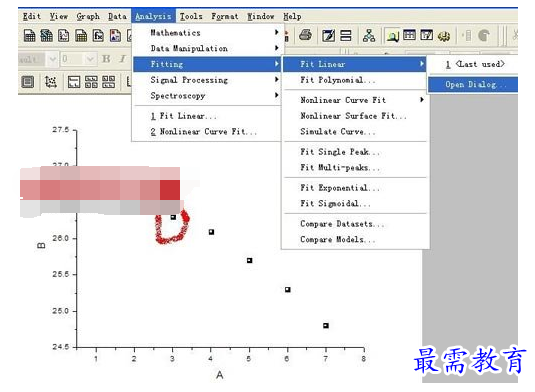Choose Fit Multi-peaks... item
This screenshot has height=392, width=535.
[355, 168]
